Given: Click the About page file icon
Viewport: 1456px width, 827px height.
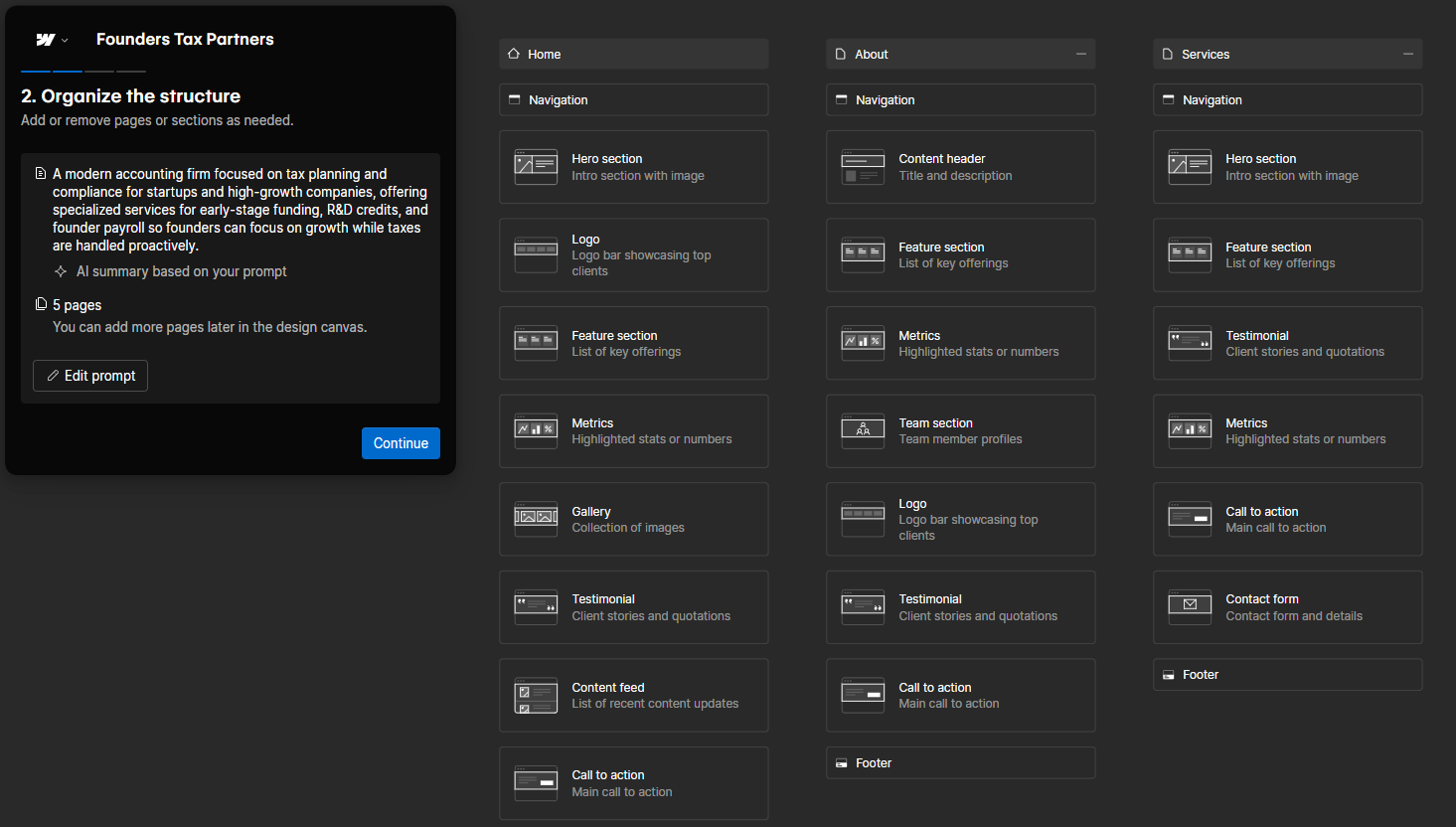Looking at the screenshot, I should [x=841, y=54].
